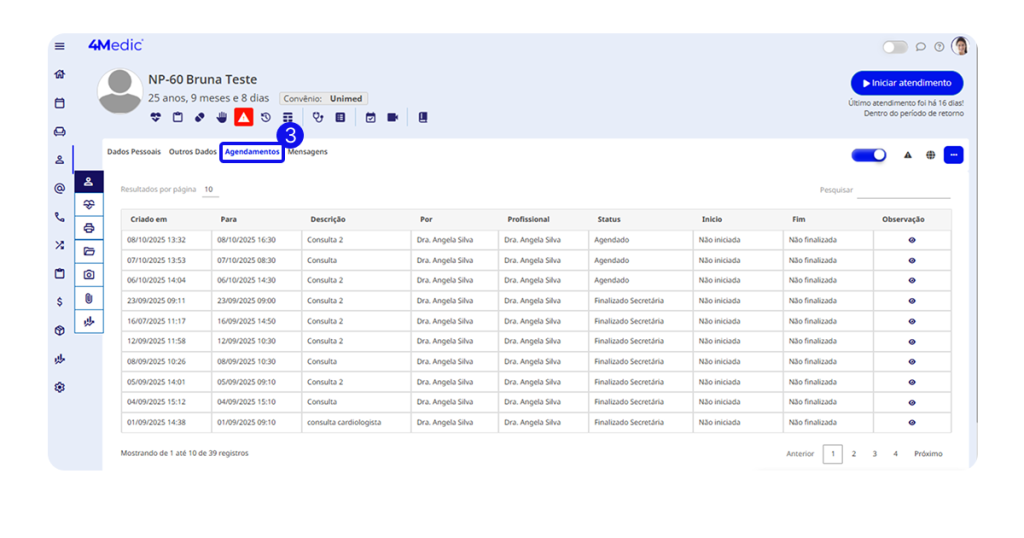
Task: Expand the blue three-dots more options button
Action: click(x=953, y=155)
